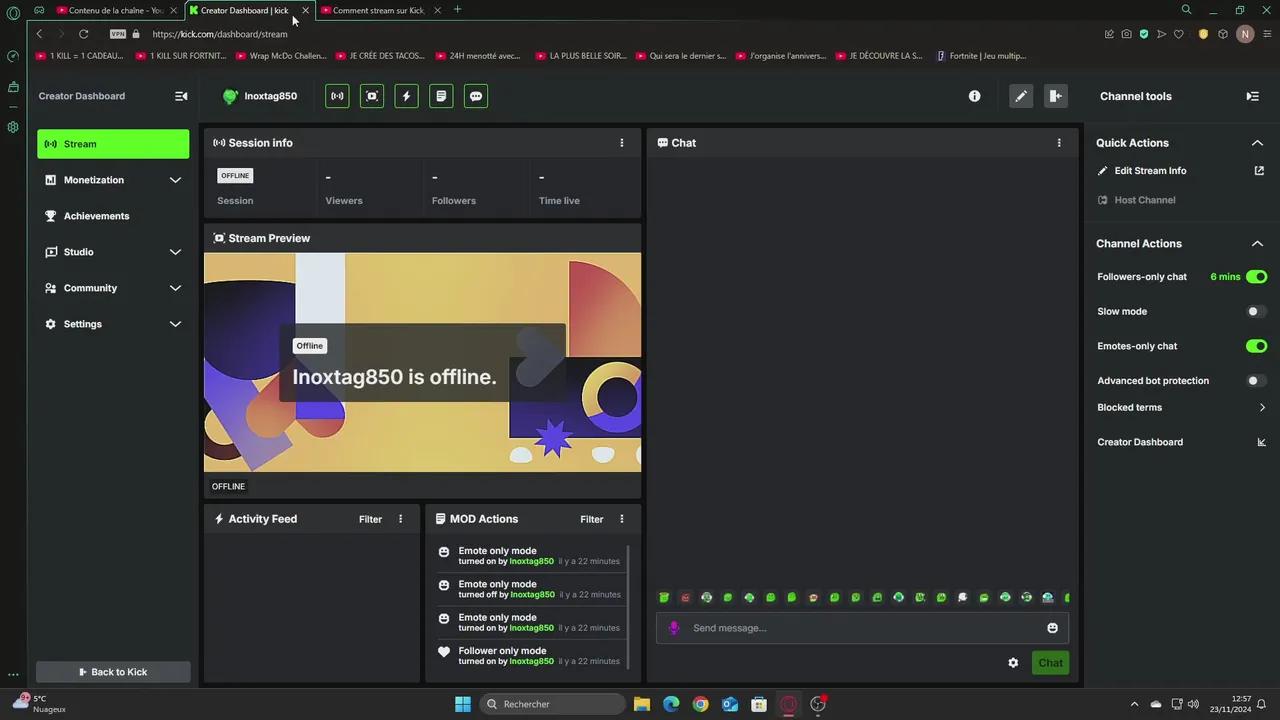Select the pencil edit icon near Channel tools
The height and width of the screenshot is (720, 1280).
(x=1021, y=95)
